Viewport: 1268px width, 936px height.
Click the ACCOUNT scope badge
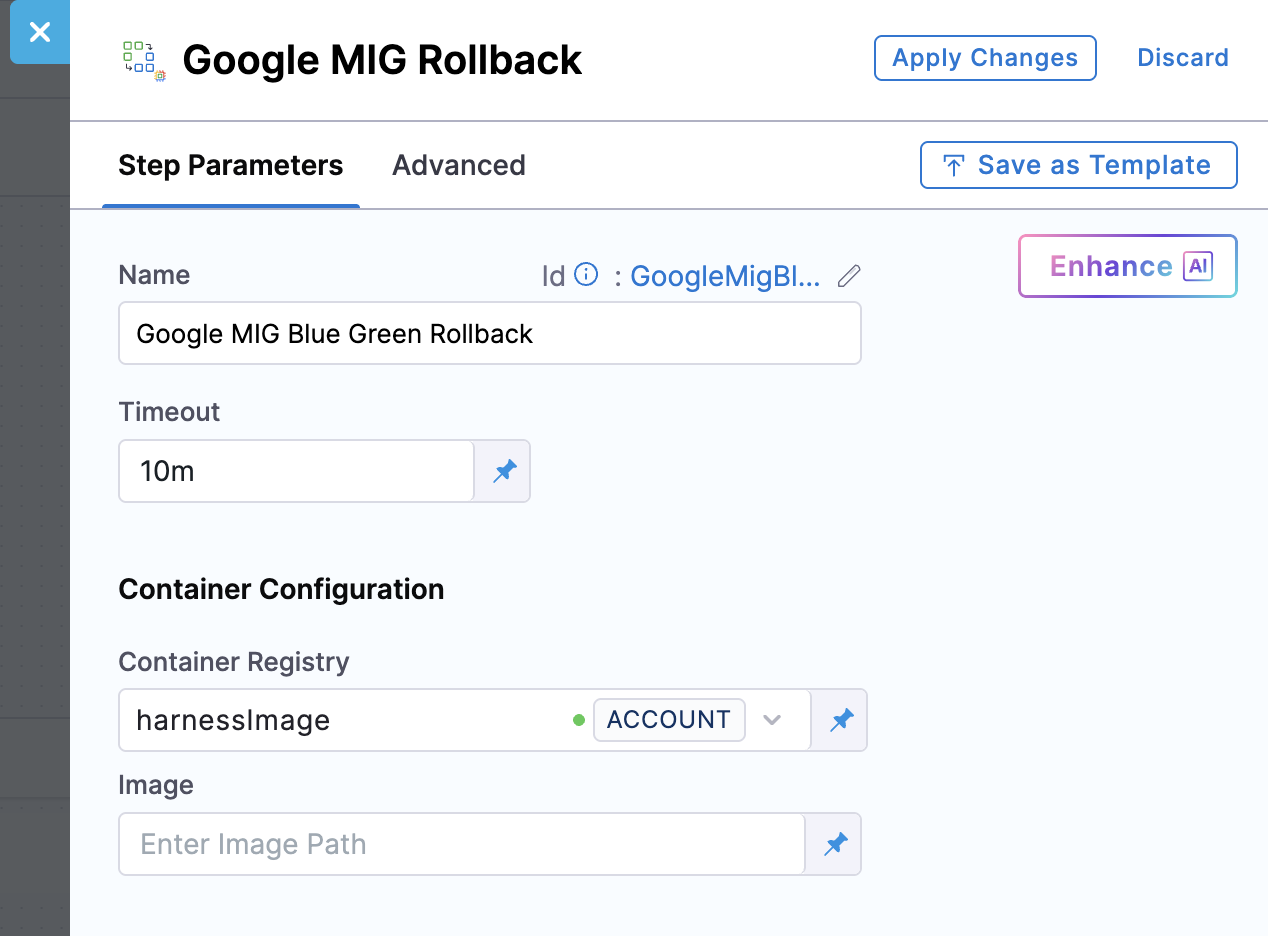pyautogui.click(x=668, y=720)
